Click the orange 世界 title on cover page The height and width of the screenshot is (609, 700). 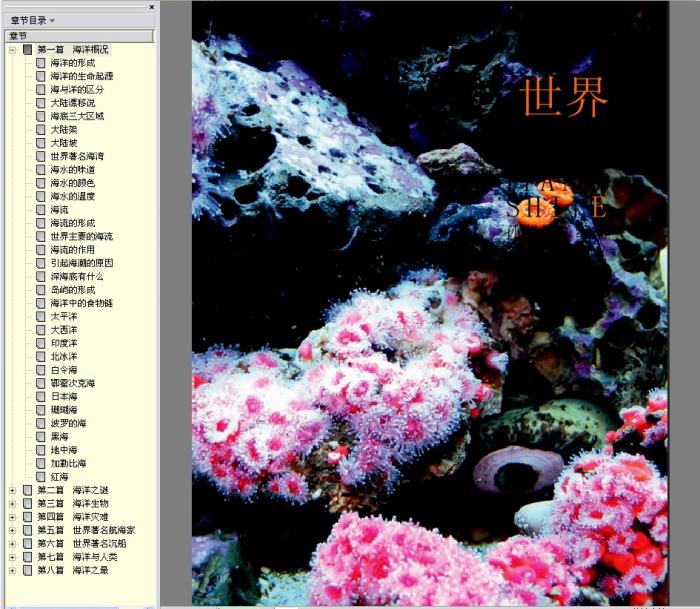pos(564,97)
